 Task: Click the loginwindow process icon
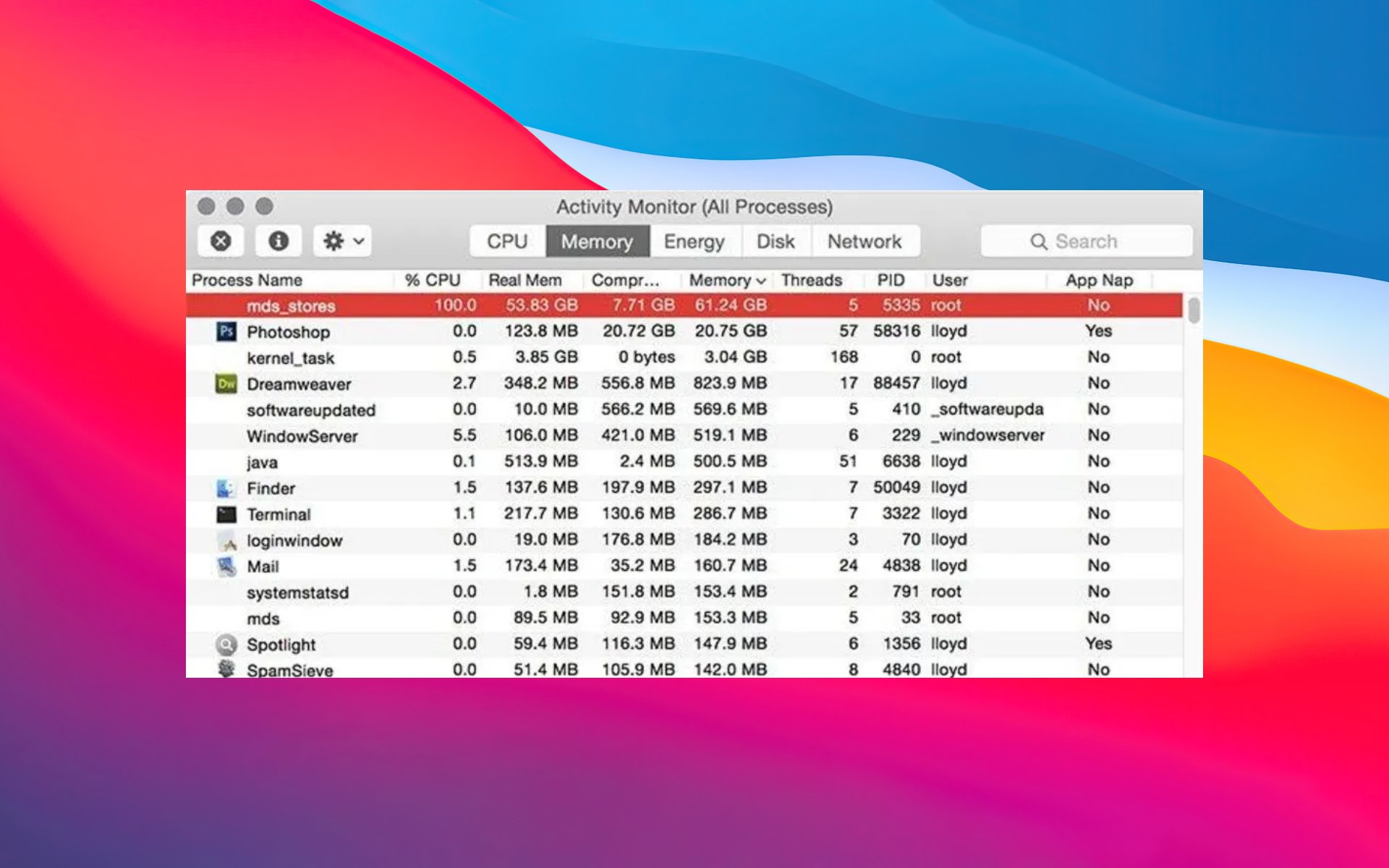click(x=227, y=540)
